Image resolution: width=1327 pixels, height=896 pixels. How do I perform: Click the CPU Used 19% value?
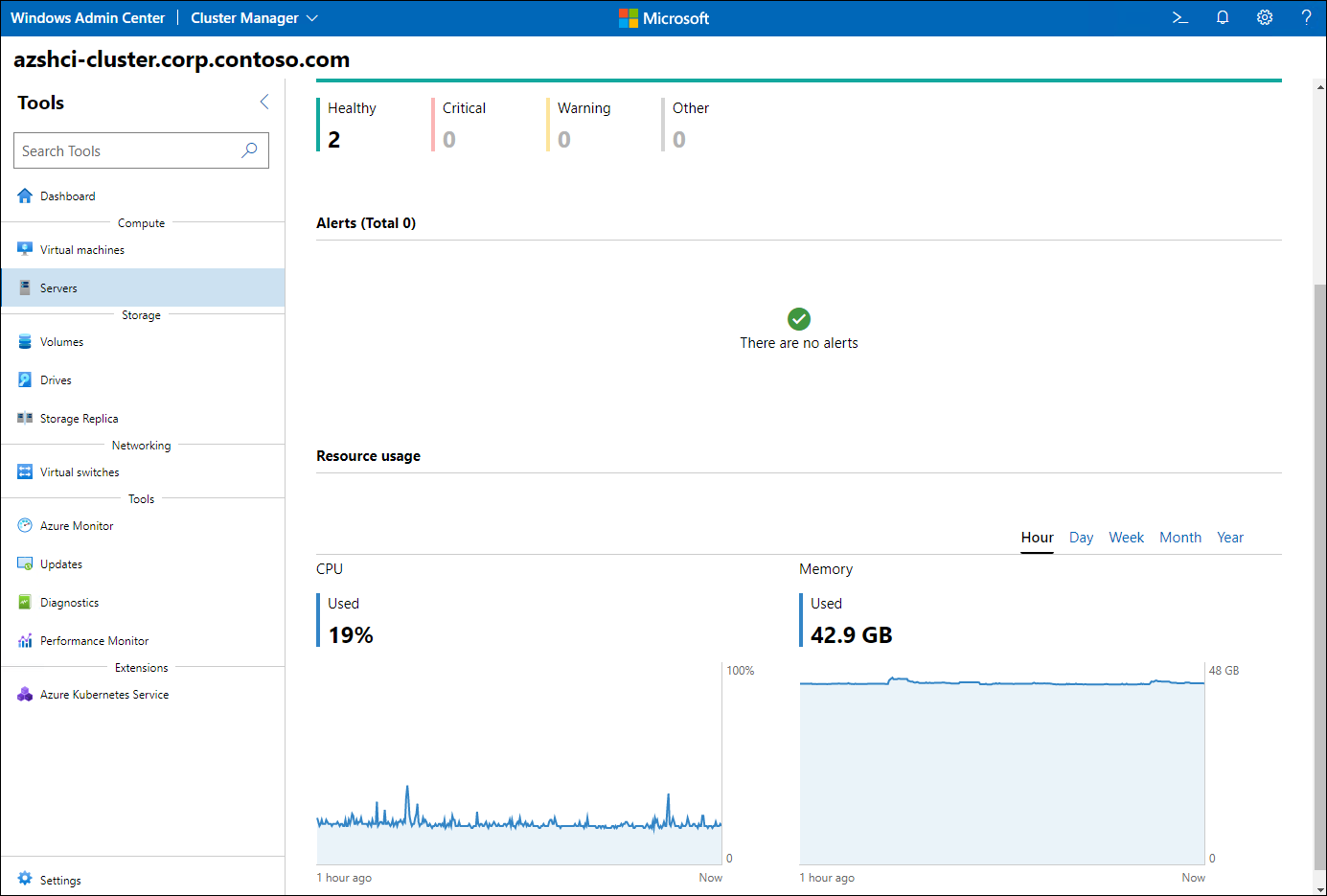coord(351,635)
